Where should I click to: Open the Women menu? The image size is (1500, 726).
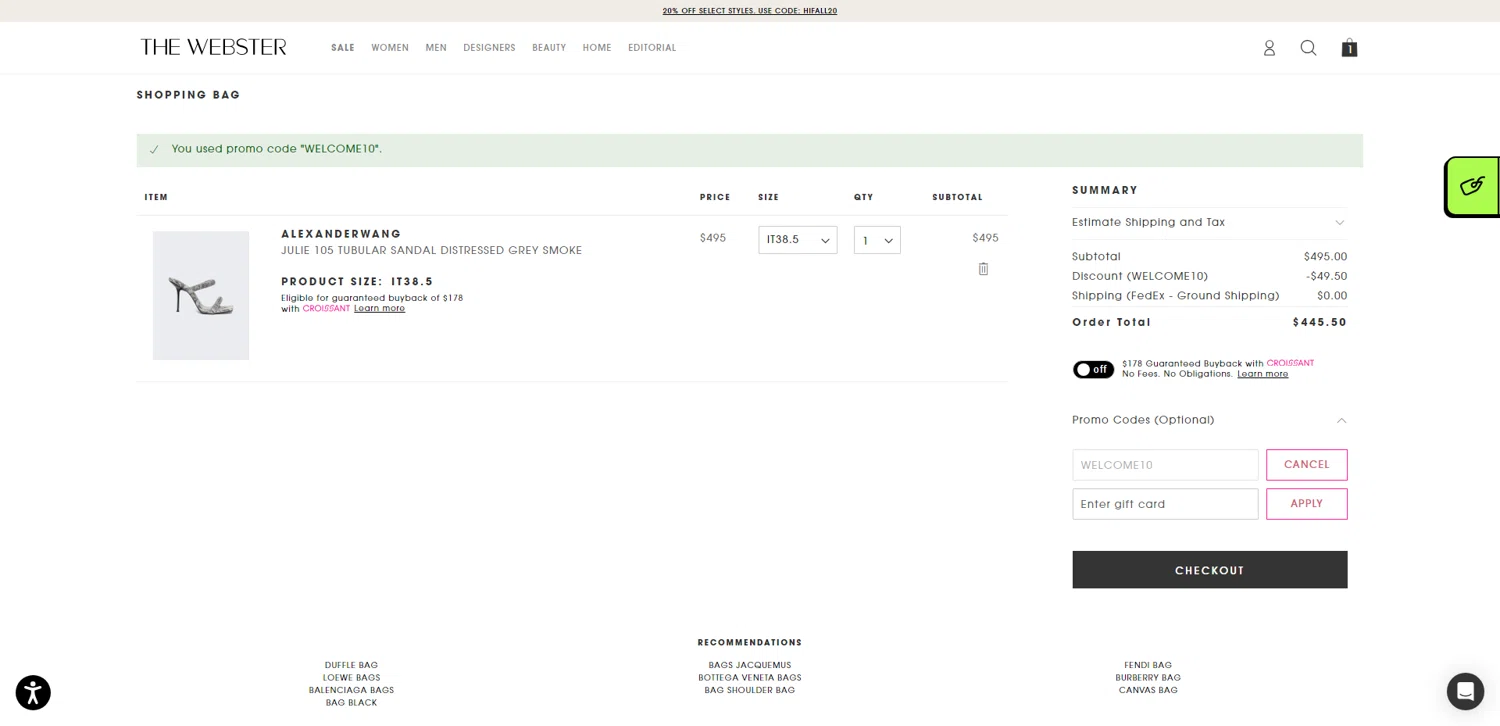(390, 48)
